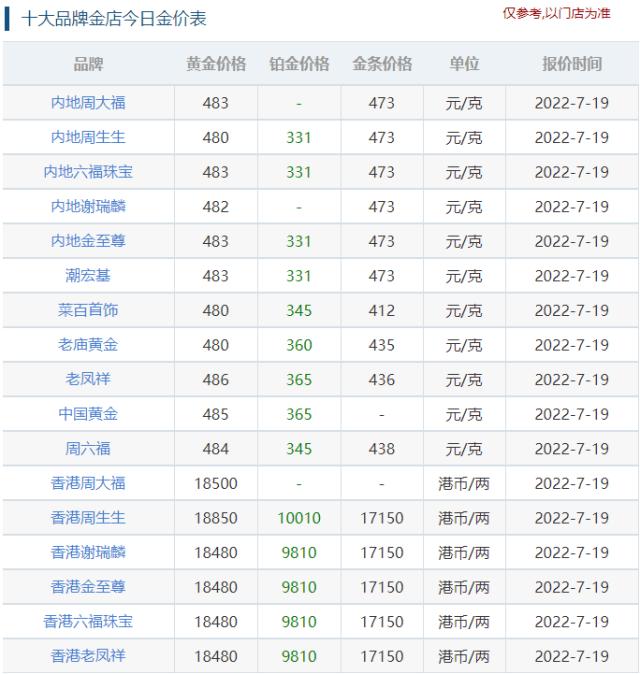The image size is (640, 674).
Task: Select the 老凤祥 brand link
Action: (88, 380)
